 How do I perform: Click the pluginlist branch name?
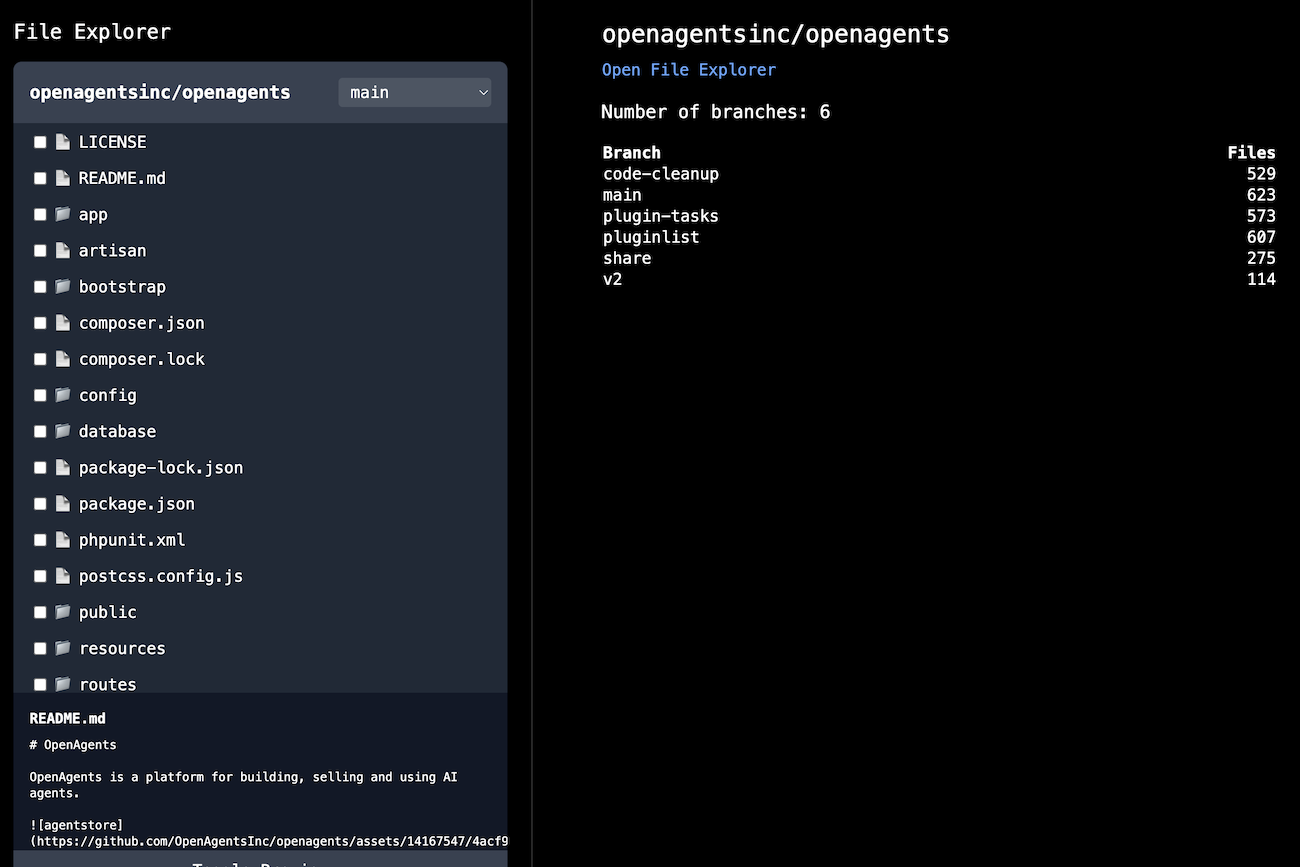pos(651,237)
